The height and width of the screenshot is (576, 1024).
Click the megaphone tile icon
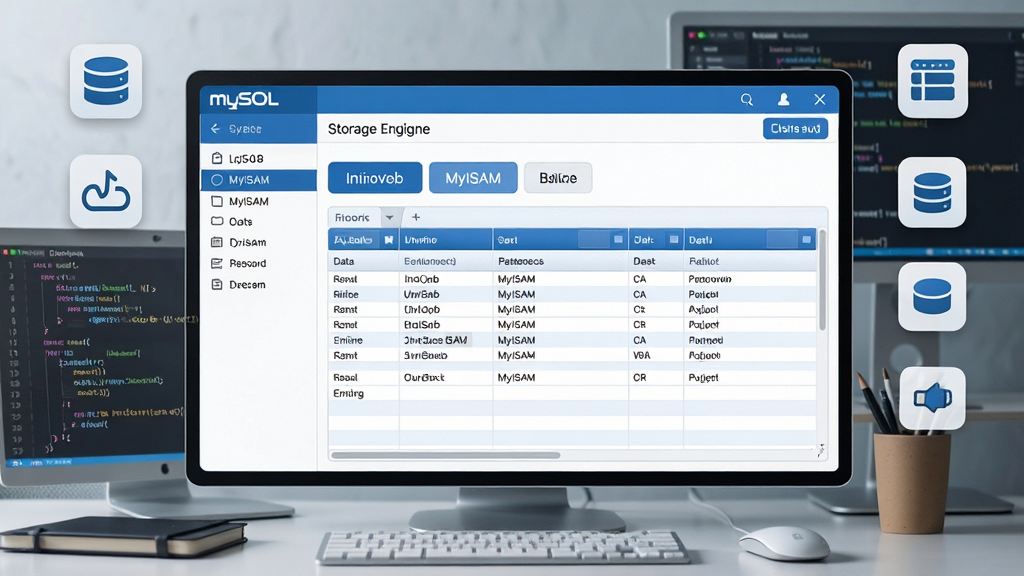coord(932,398)
